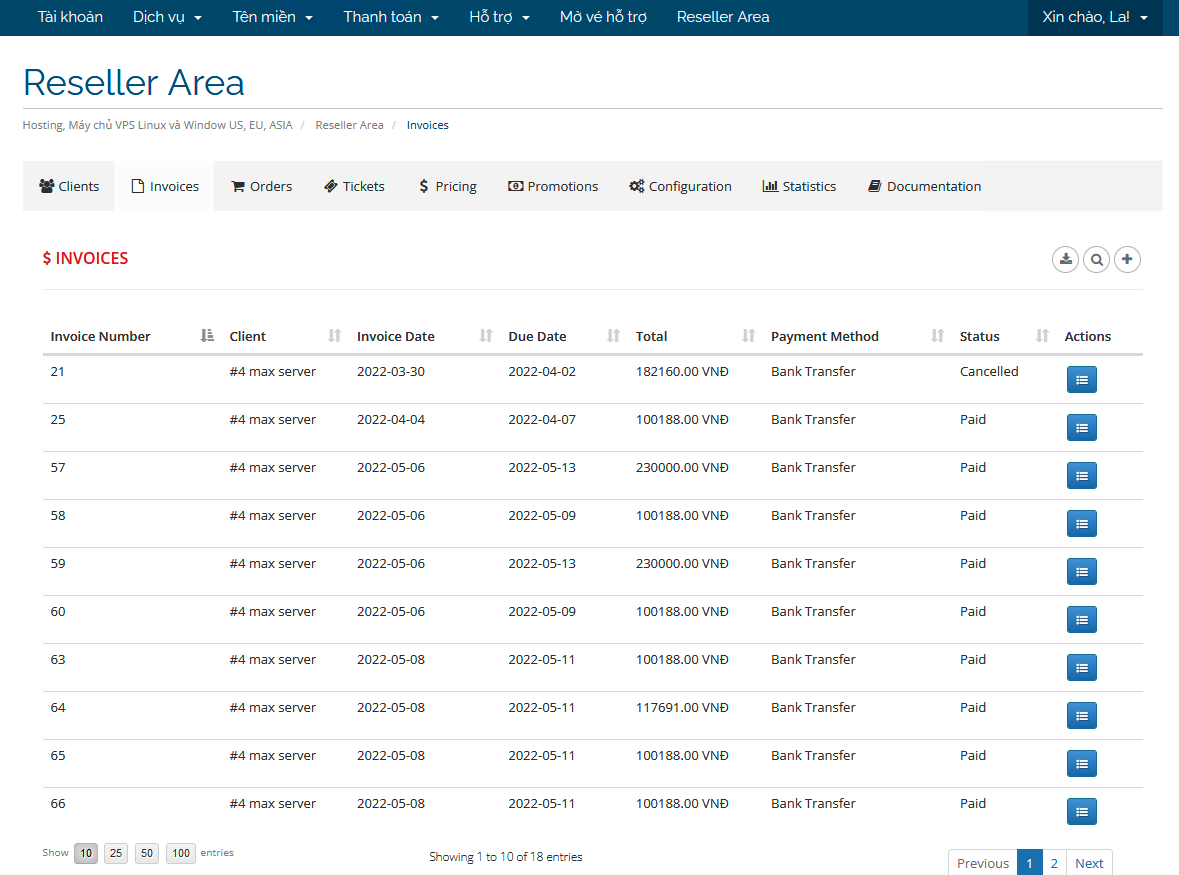Viewport: 1179px width, 875px height.
Task: Click the plus icon to add invoice
Action: [x=1127, y=260]
